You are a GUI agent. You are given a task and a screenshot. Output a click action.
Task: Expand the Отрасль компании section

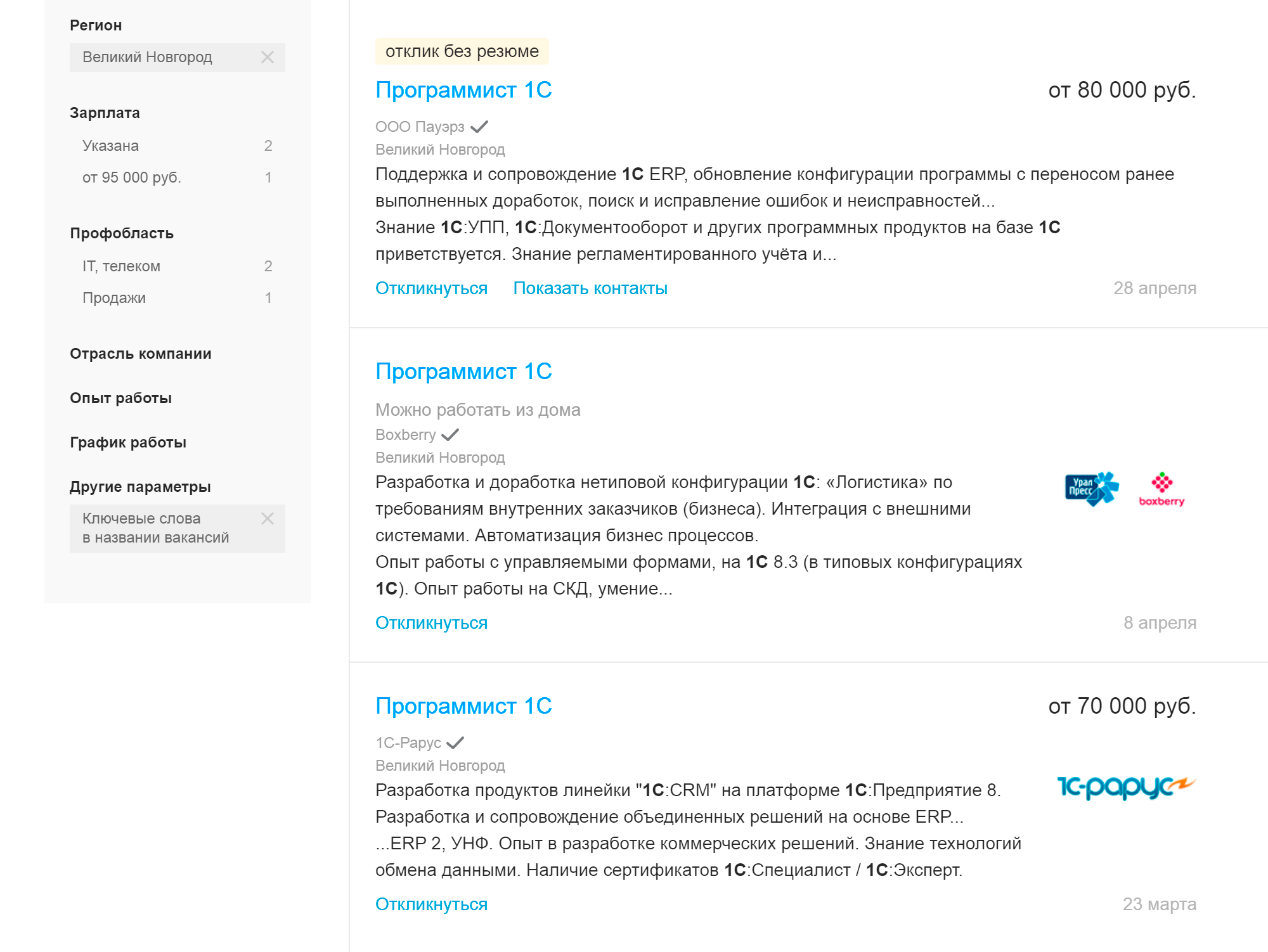point(141,354)
